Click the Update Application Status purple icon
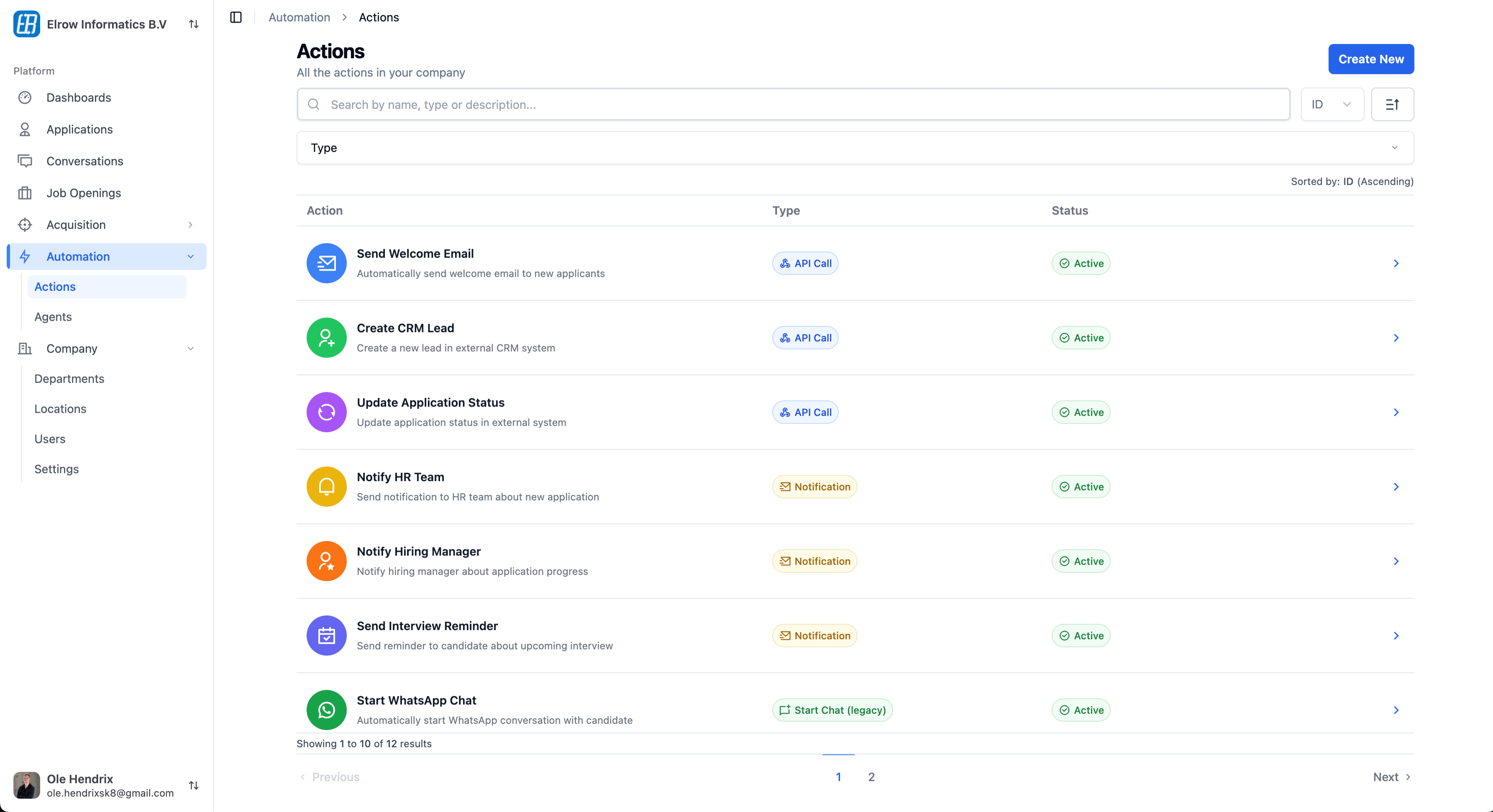The height and width of the screenshot is (812, 1493). [x=326, y=412]
